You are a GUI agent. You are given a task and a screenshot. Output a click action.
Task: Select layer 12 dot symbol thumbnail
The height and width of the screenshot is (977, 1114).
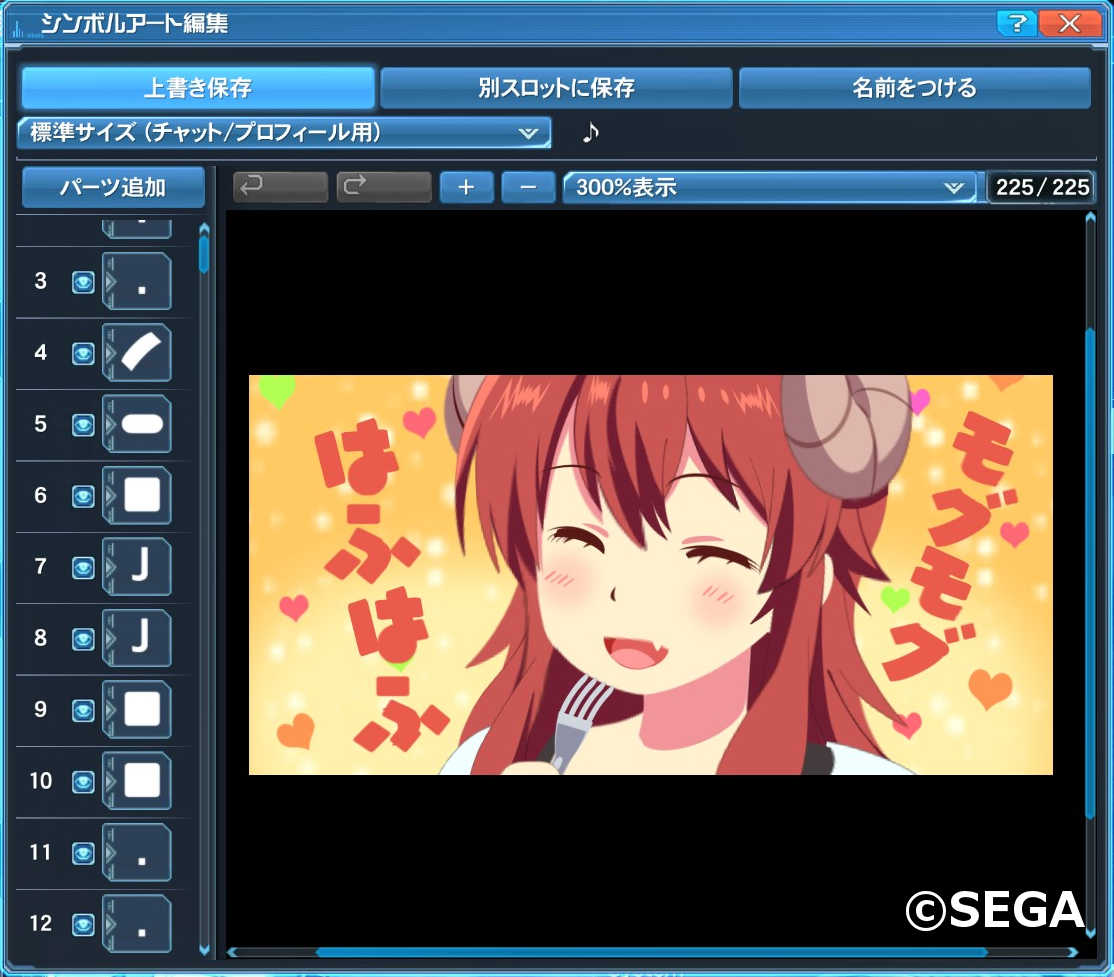coord(137,923)
